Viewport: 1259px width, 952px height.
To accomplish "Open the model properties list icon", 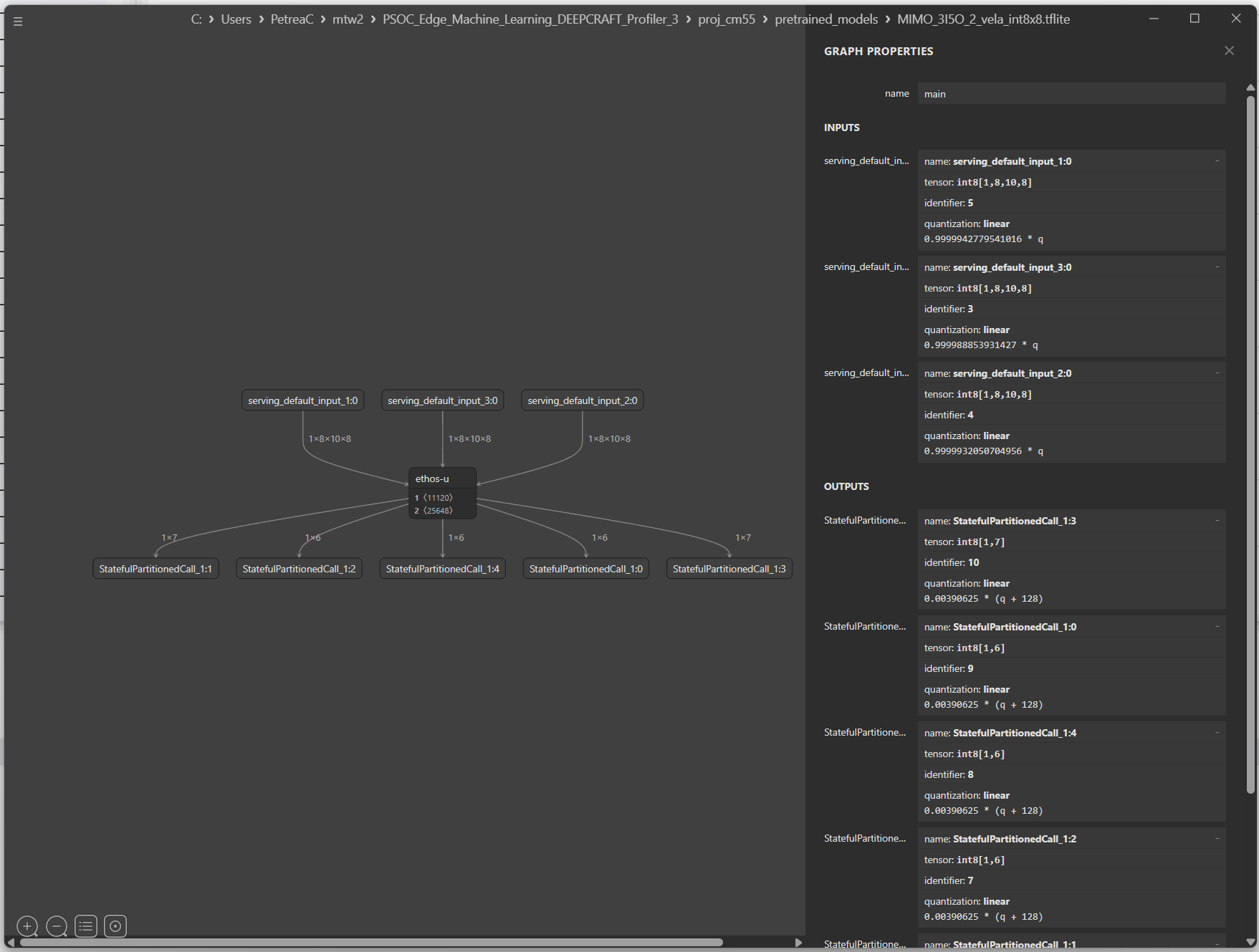I will click(86, 926).
